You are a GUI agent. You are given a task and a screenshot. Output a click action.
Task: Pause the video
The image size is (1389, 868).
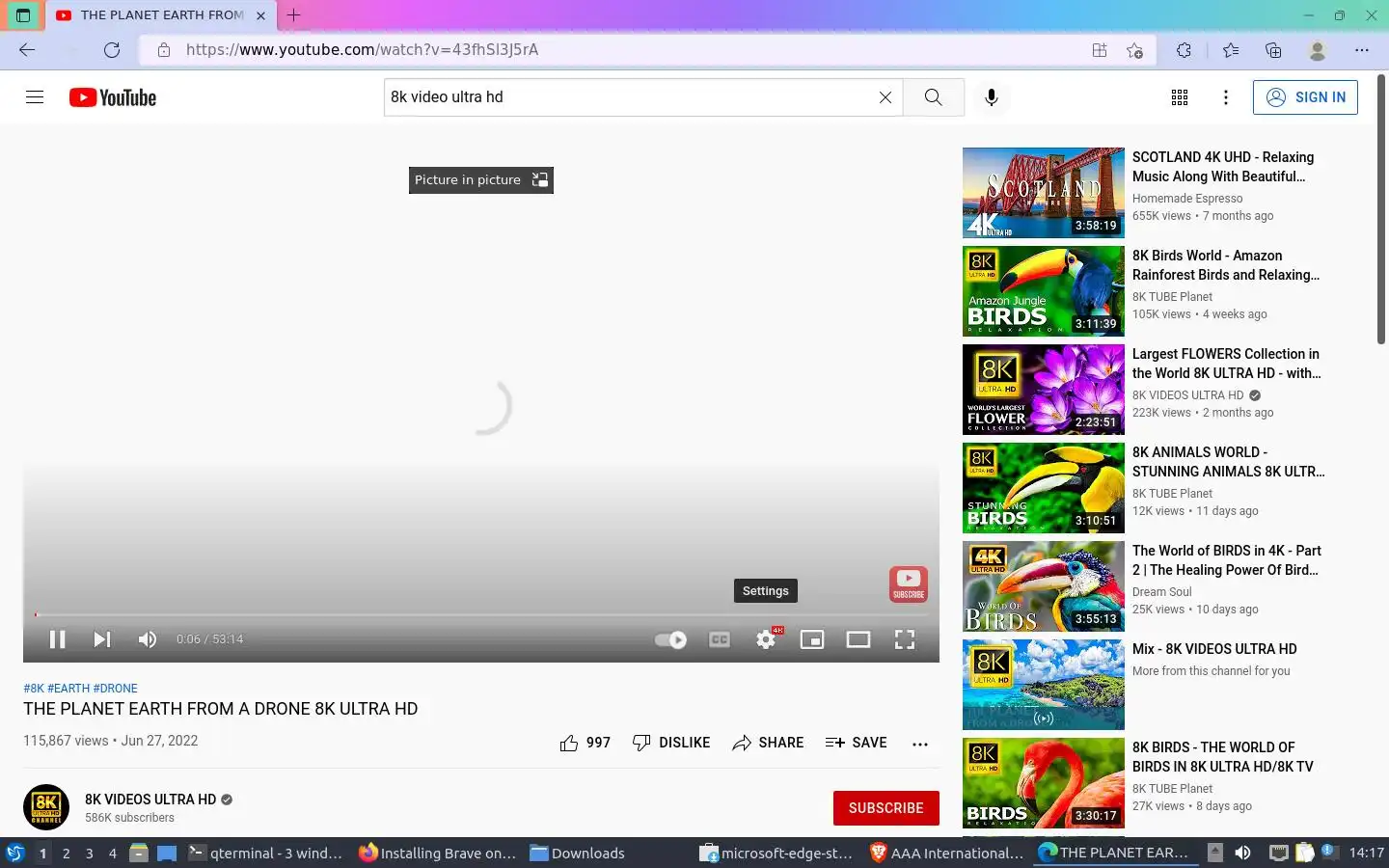pyautogui.click(x=57, y=639)
